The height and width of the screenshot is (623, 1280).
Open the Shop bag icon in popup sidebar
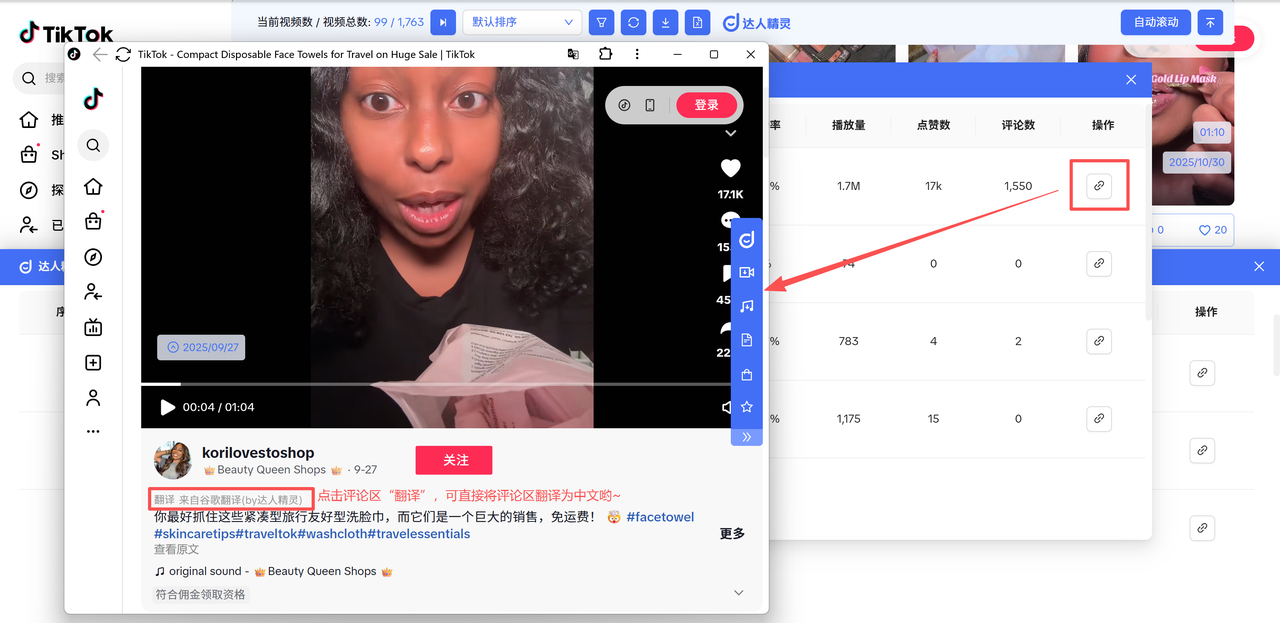(93, 221)
